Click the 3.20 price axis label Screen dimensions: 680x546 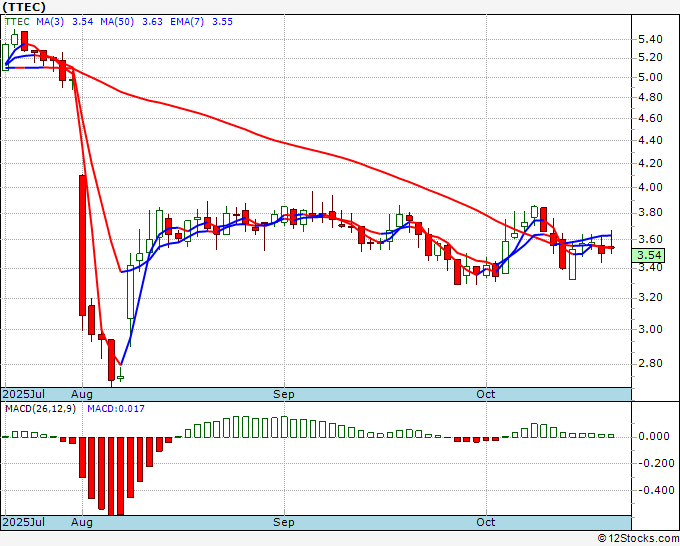coord(650,298)
